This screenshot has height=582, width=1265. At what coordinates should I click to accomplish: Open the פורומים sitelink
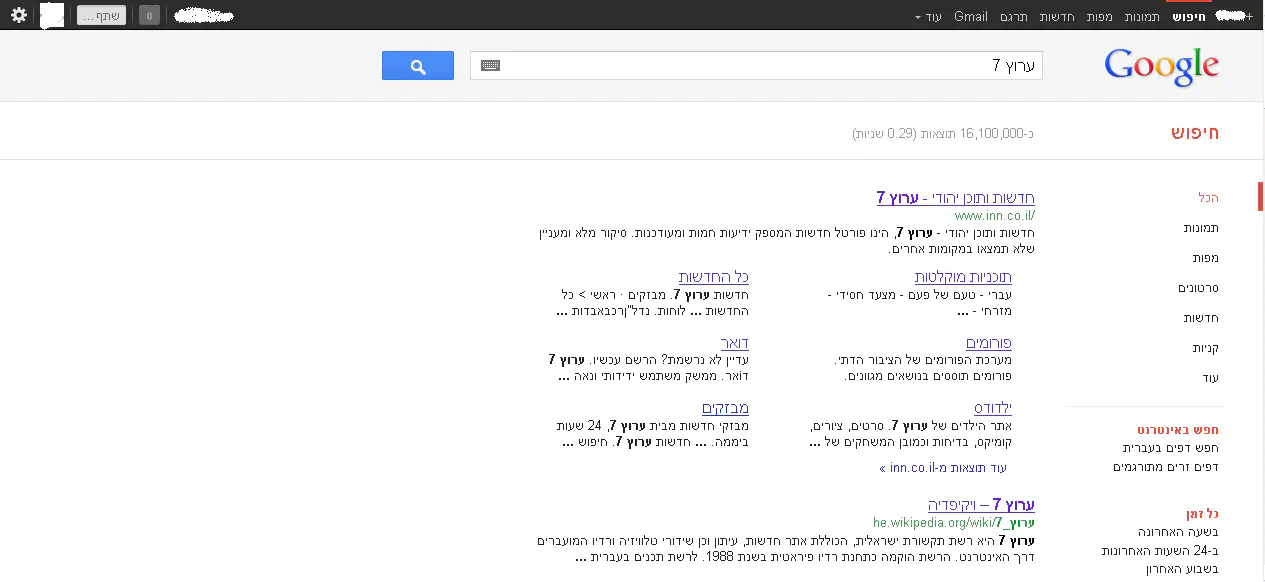(988, 343)
